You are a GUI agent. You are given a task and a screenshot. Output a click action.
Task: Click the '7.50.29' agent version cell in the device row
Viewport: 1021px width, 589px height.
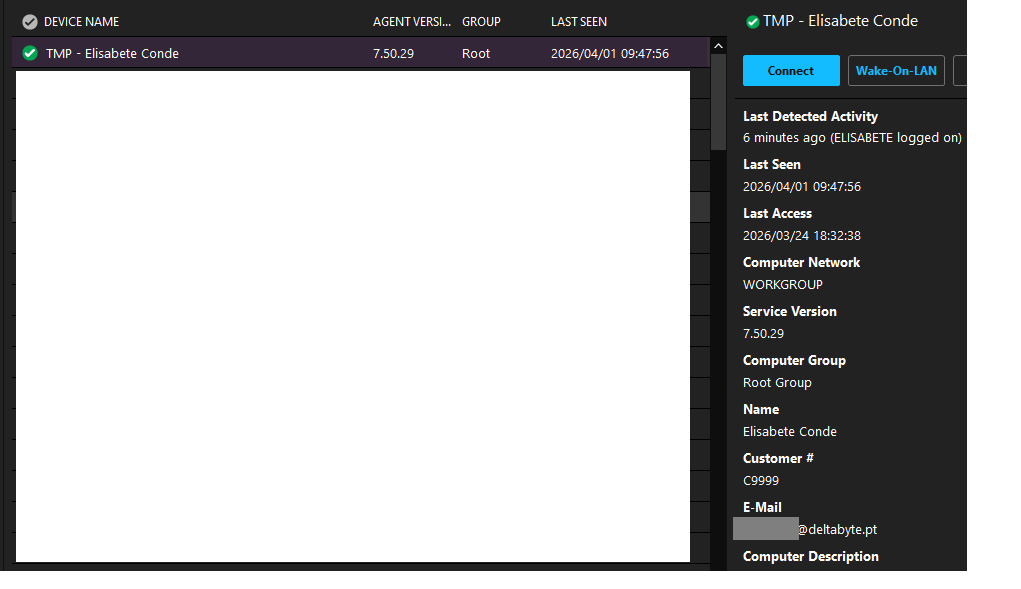pyautogui.click(x=393, y=53)
